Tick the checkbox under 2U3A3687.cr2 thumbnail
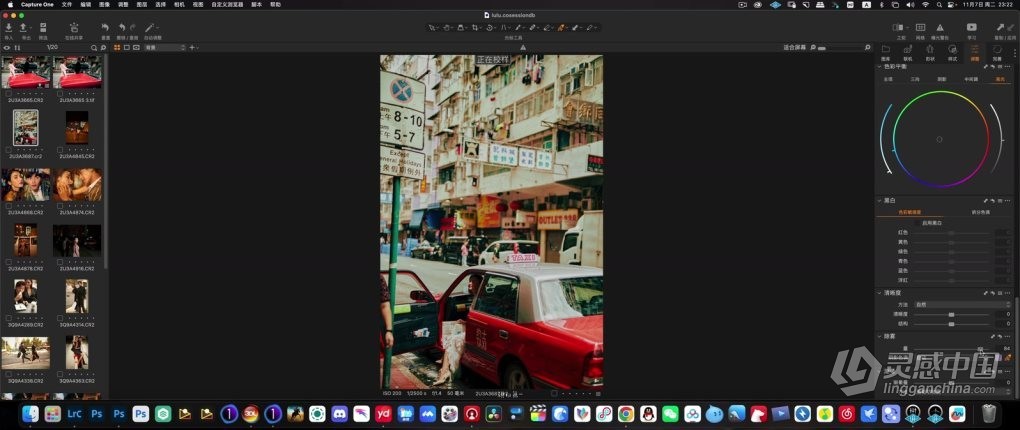 tap(9, 149)
